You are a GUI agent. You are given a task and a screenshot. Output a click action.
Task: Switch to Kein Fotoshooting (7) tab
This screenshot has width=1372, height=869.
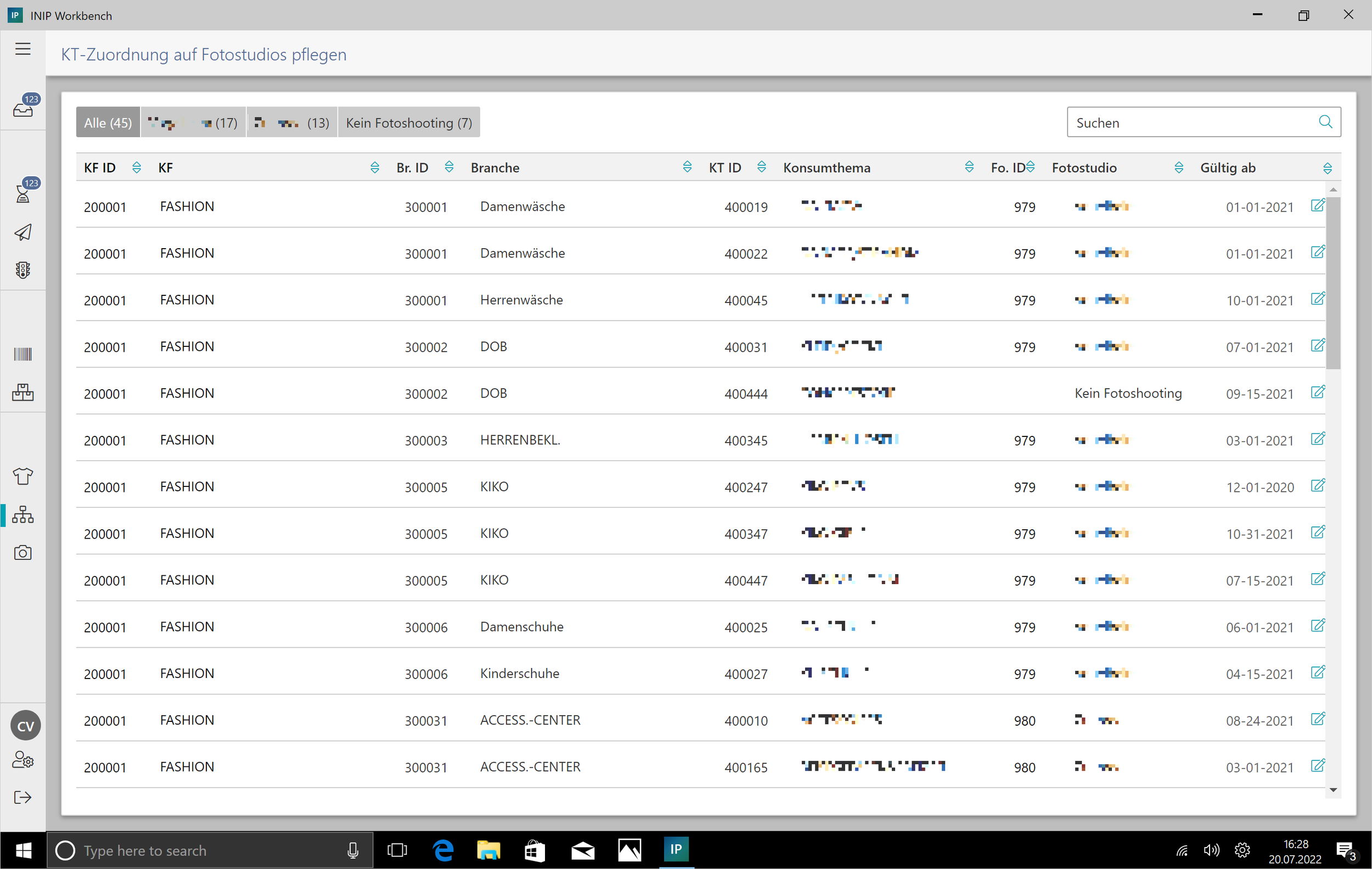408,122
